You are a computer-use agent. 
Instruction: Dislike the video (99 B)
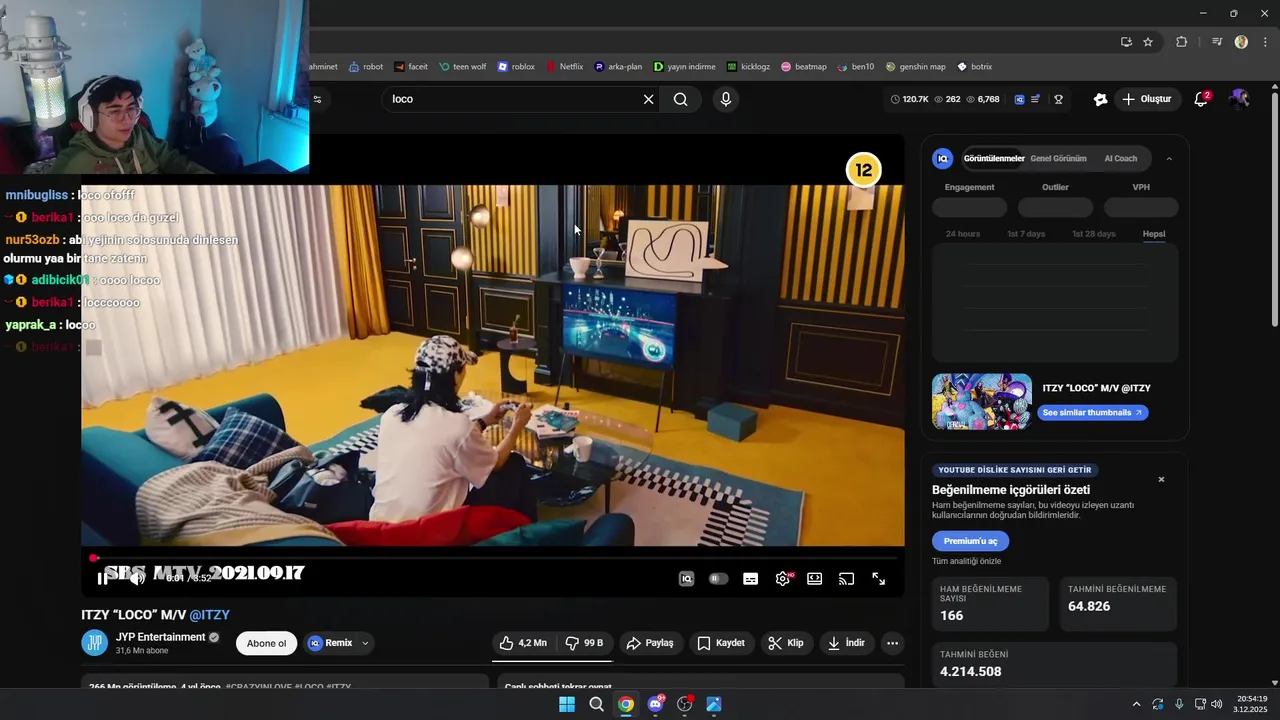pos(584,643)
